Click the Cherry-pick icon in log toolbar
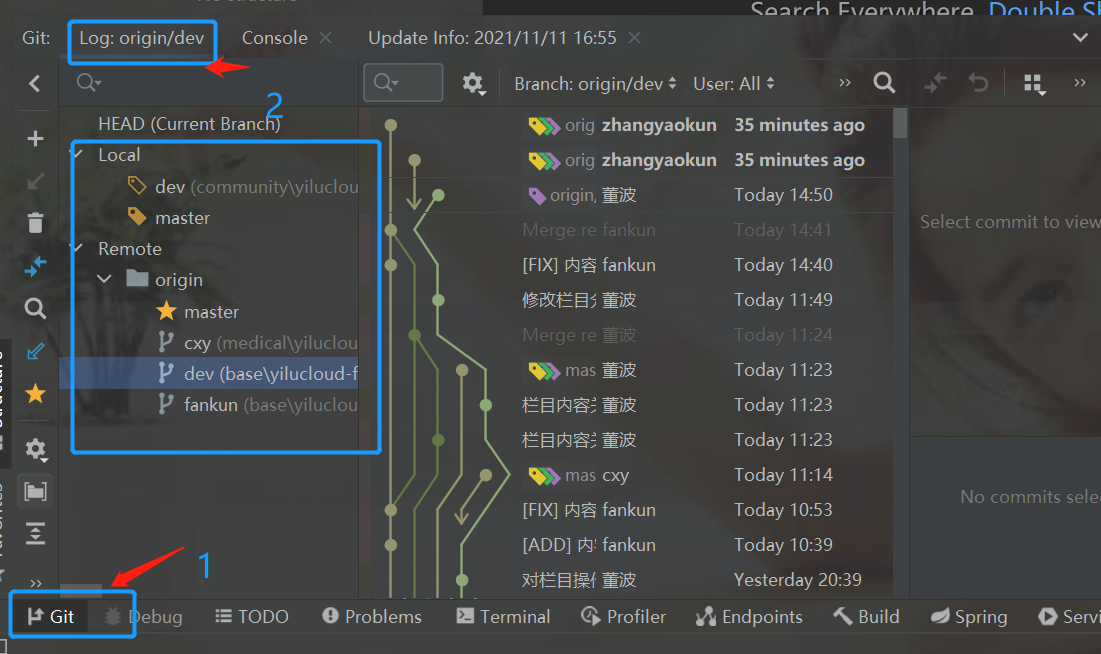The height and width of the screenshot is (654, 1101). tap(935, 84)
